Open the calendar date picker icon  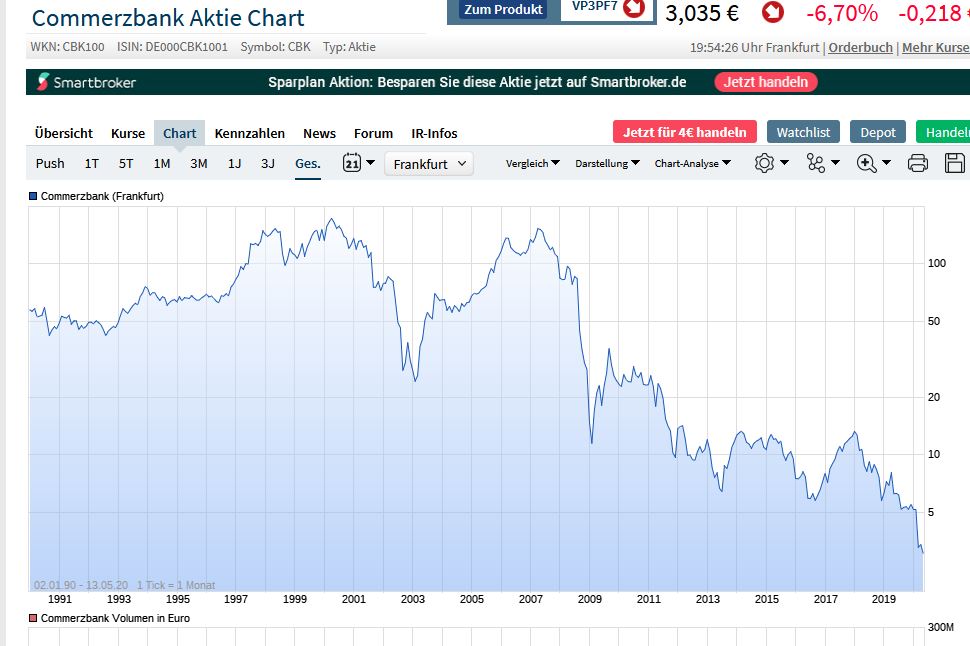tap(352, 162)
